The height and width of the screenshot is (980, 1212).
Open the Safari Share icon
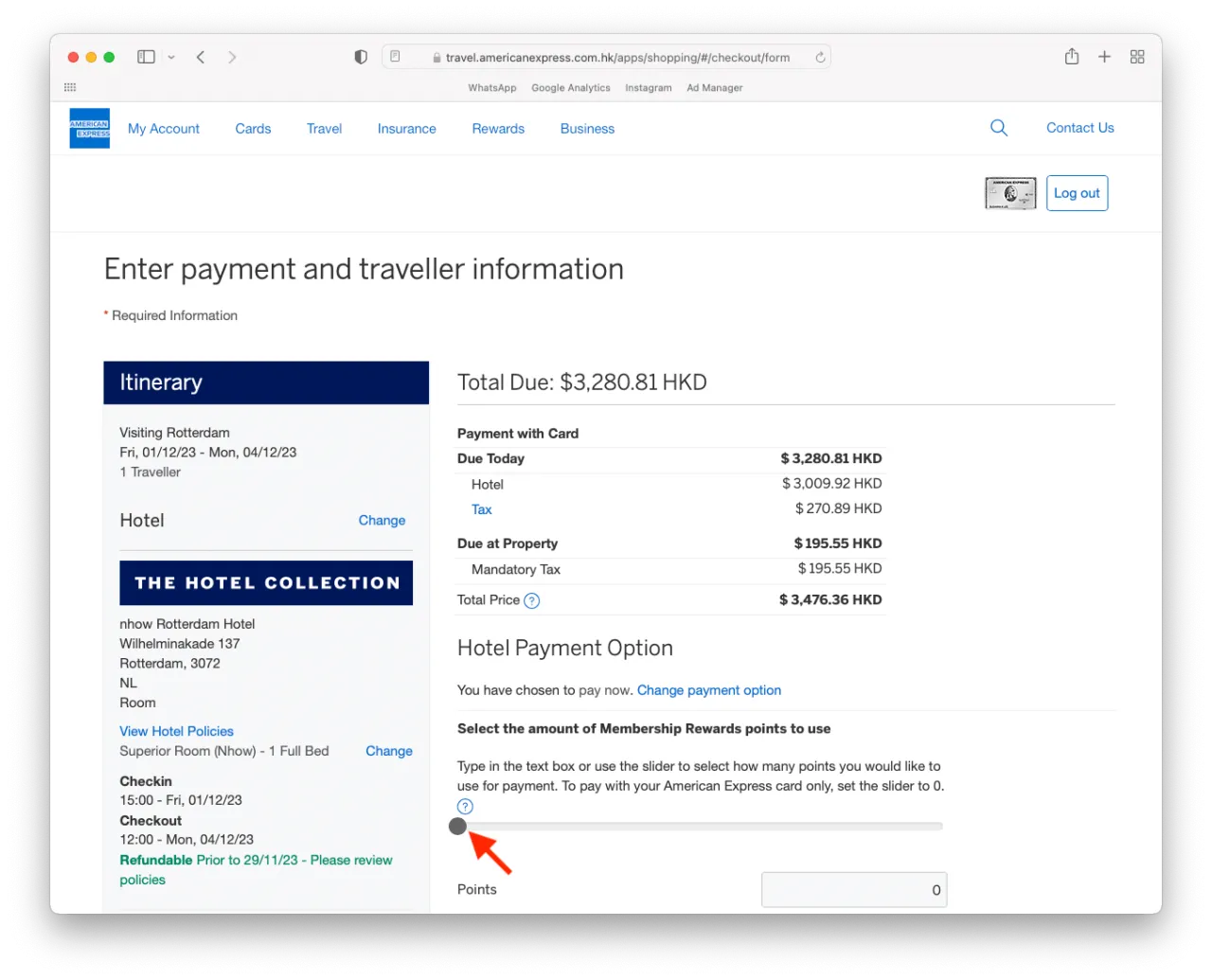coord(1072,57)
